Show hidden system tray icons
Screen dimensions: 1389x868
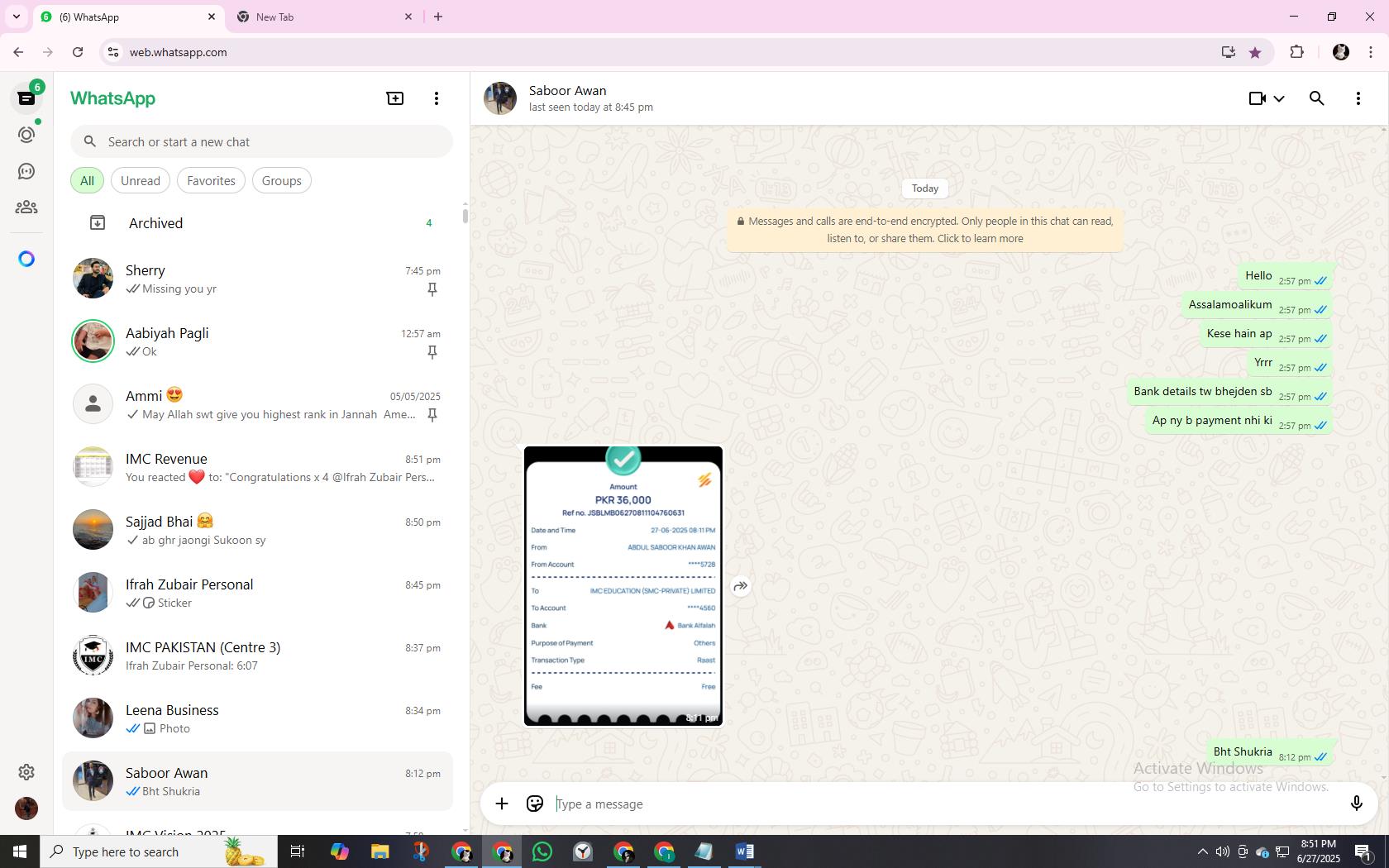[x=1202, y=851]
